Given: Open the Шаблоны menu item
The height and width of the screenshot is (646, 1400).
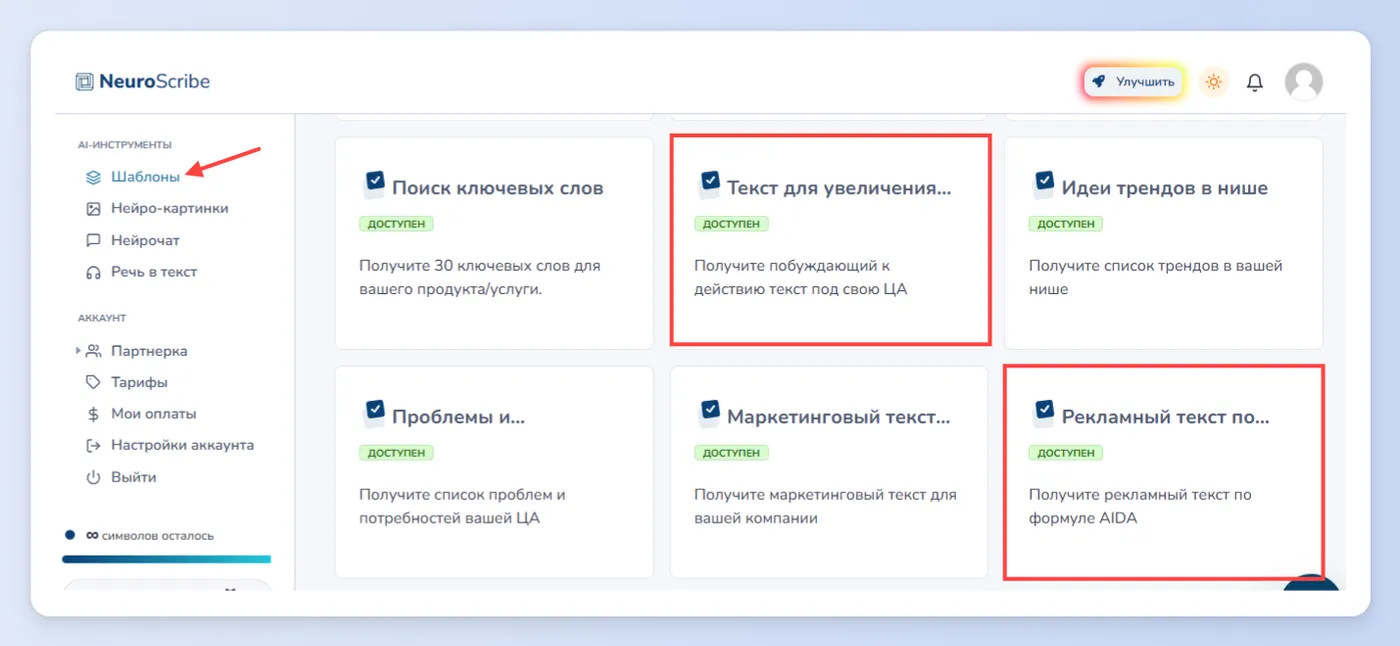Looking at the screenshot, I should coord(146,177).
